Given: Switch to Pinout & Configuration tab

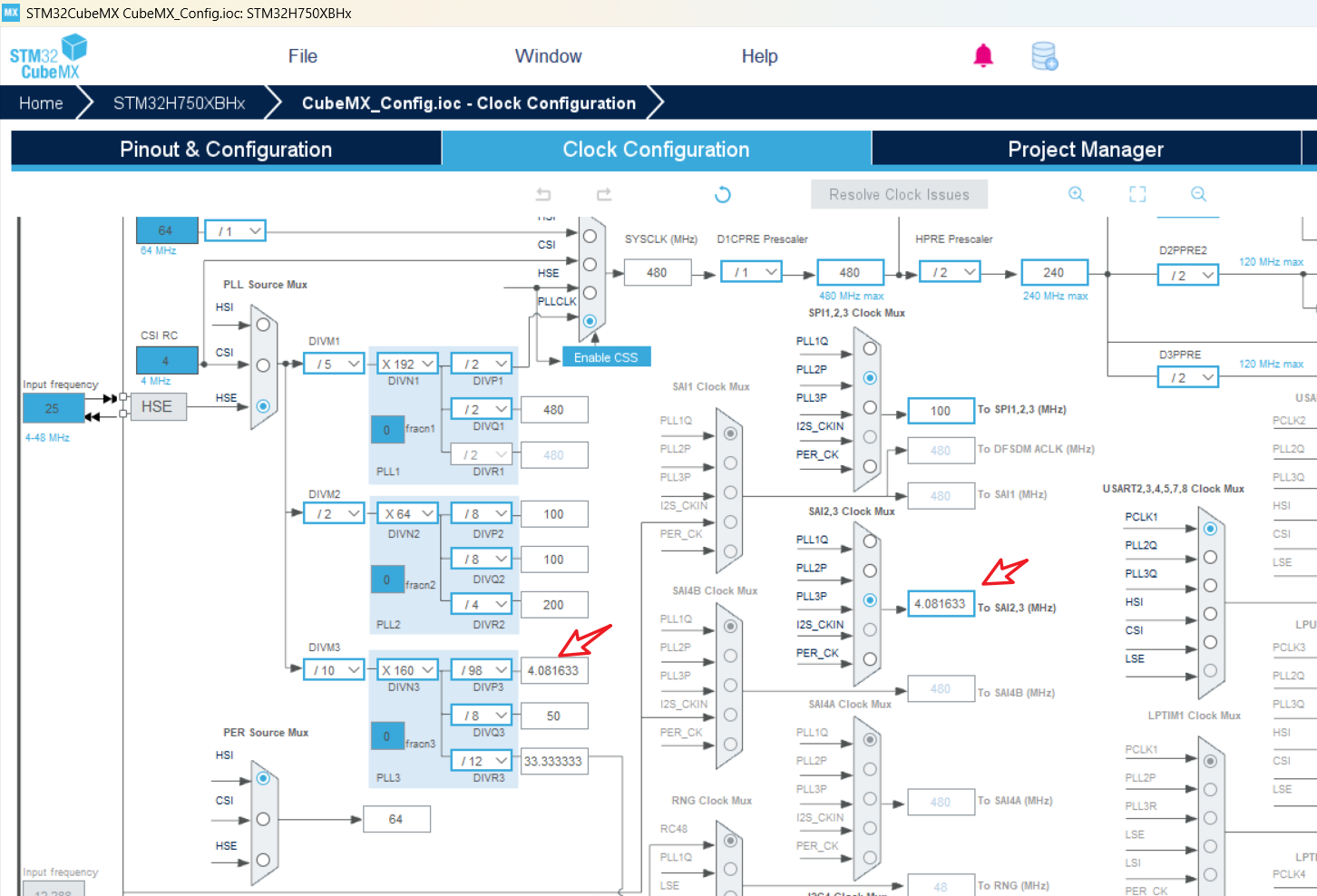Looking at the screenshot, I should pos(226,150).
